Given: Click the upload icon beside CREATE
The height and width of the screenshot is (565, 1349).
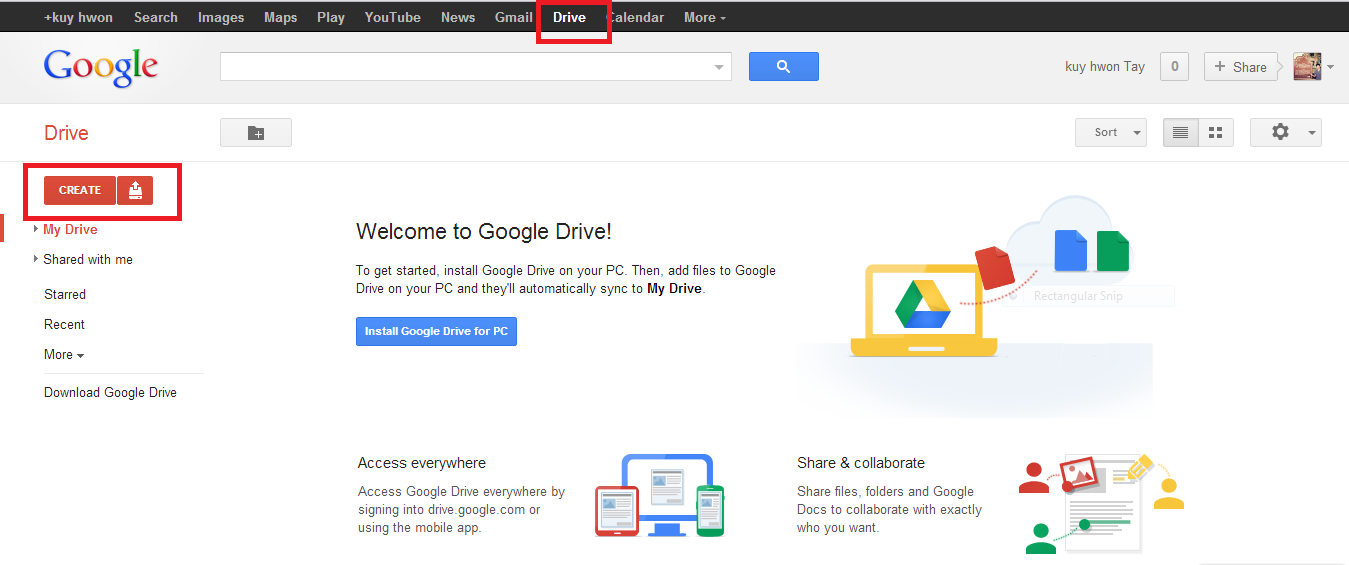Looking at the screenshot, I should (x=135, y=190).
